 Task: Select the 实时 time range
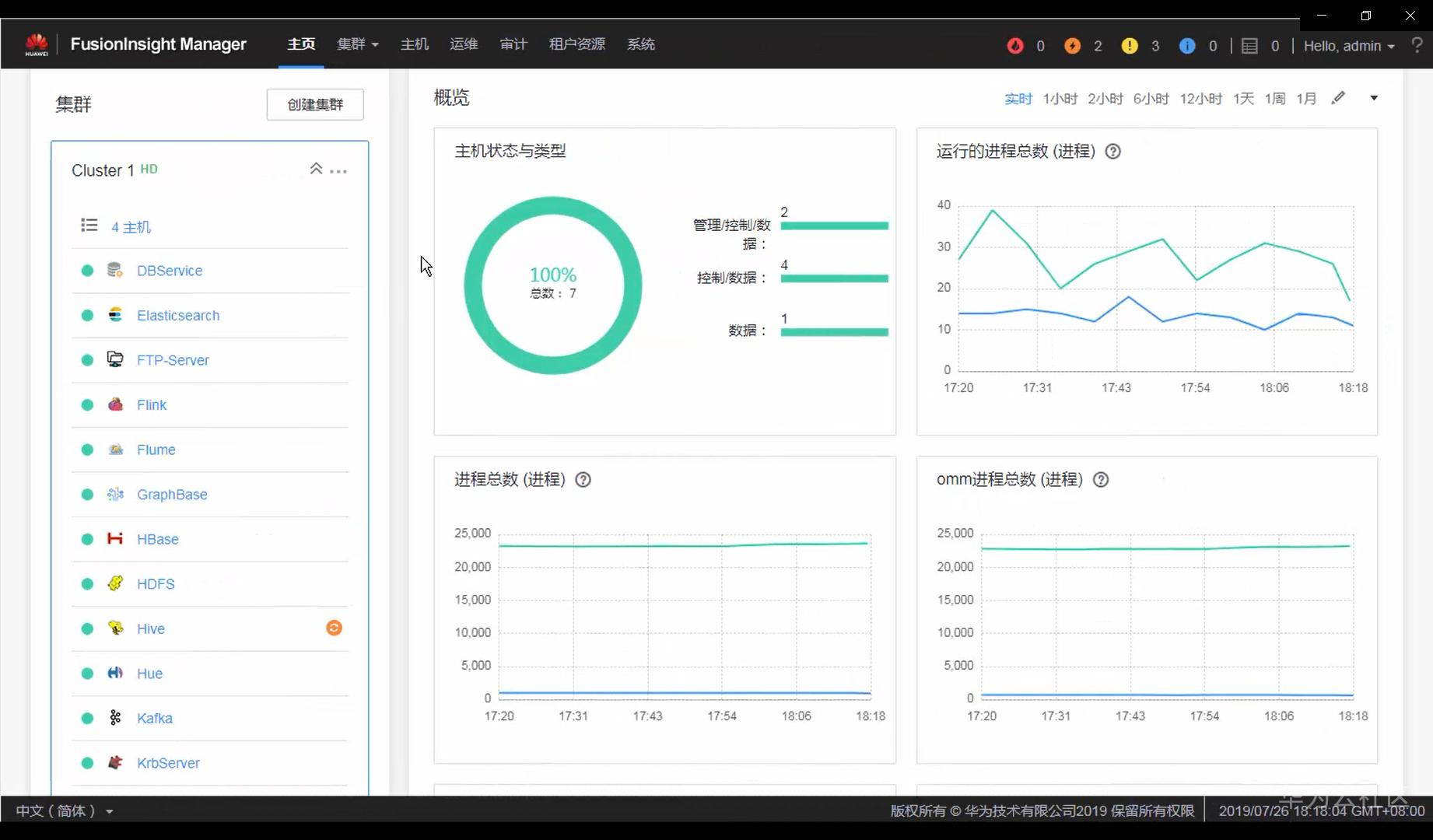(1018, 99)
